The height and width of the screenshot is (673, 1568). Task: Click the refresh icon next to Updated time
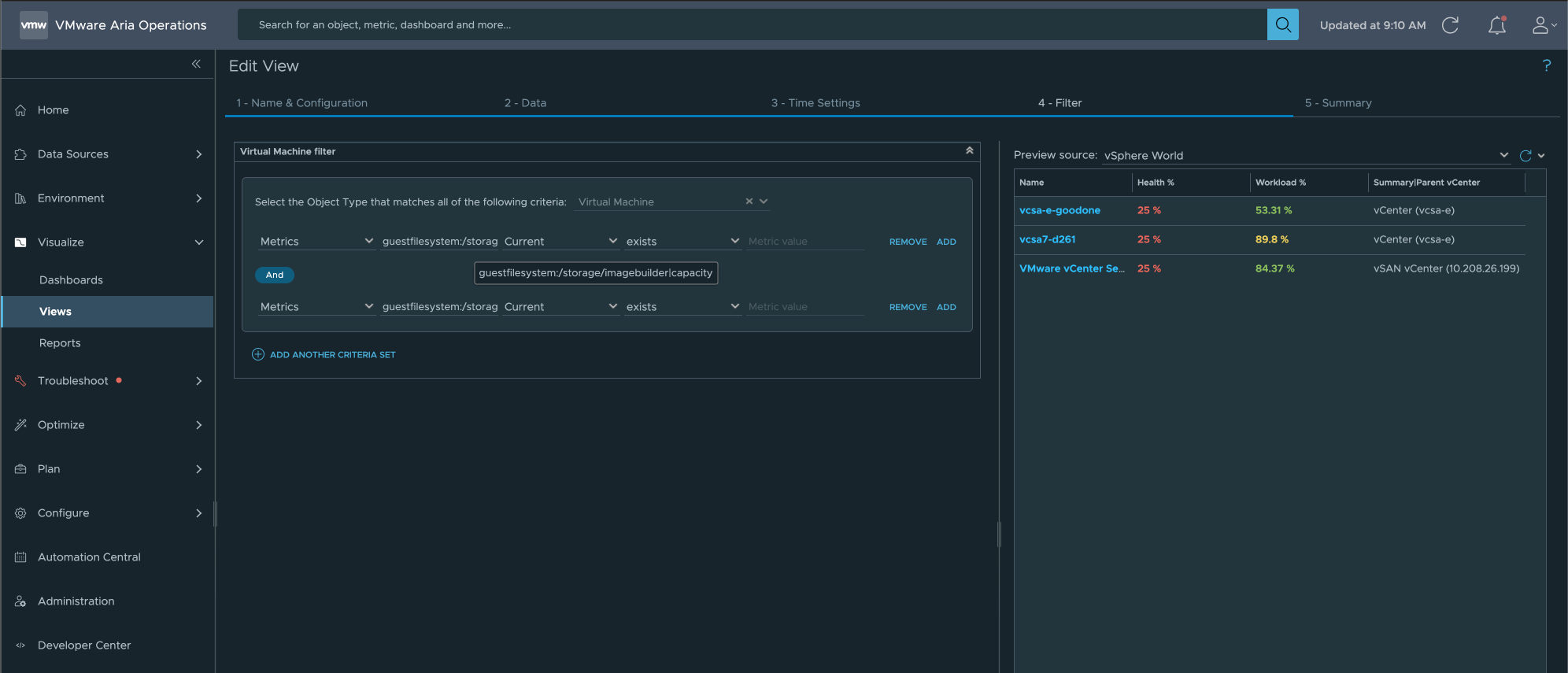point(1450,25)
